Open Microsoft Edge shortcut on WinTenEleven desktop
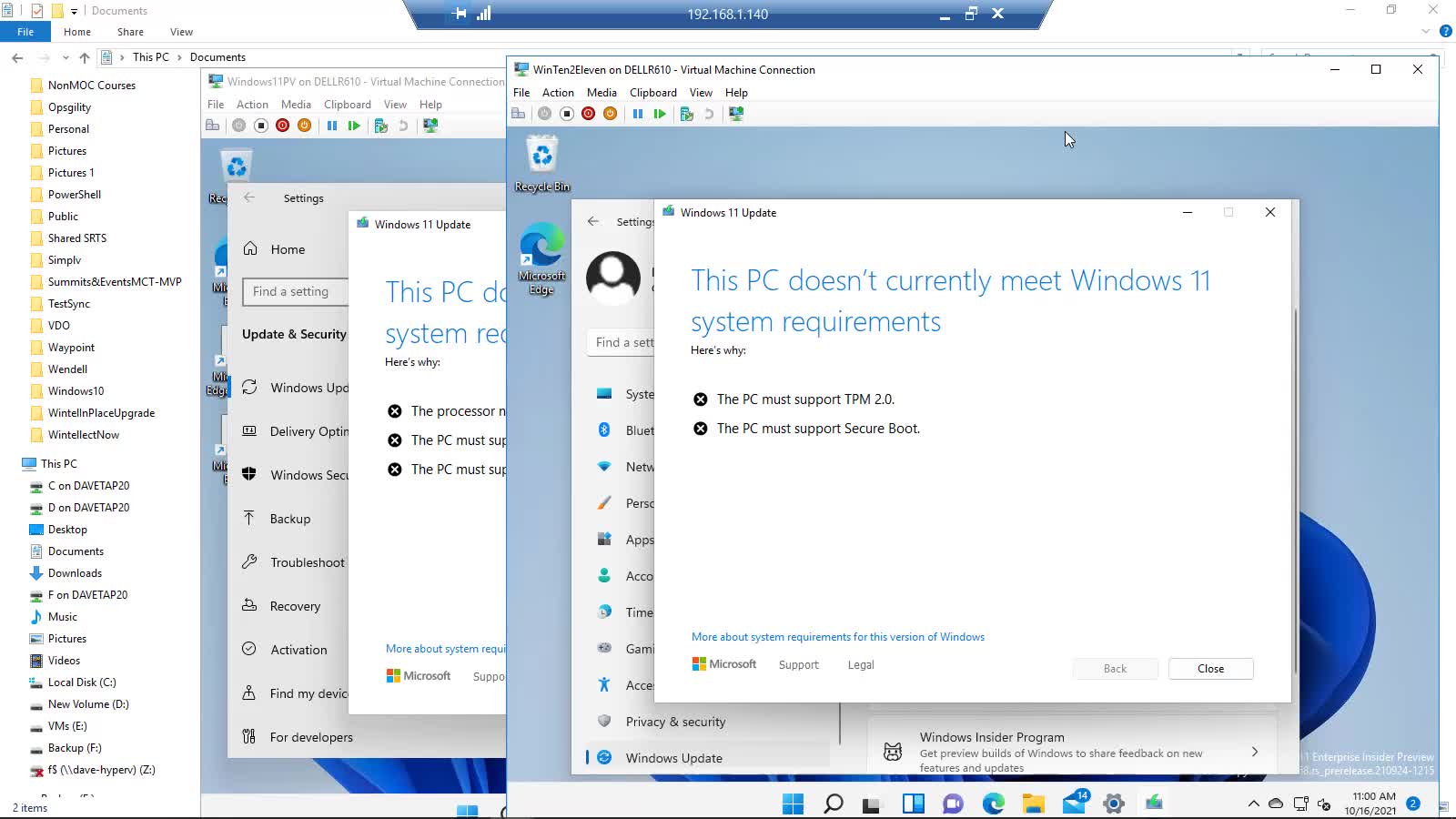The height and width of the screenshot is (819, 1456). 542,259
